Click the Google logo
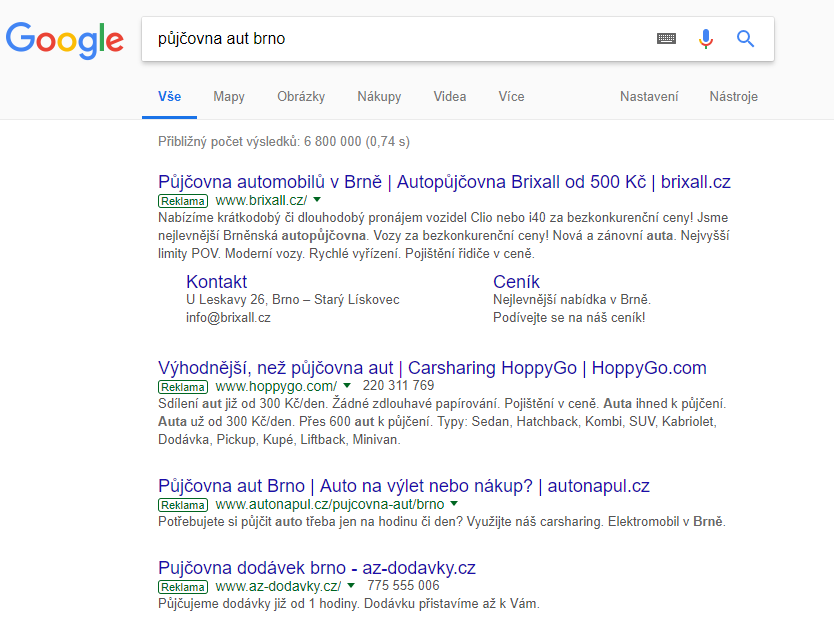Viewport: 834px width, 624px height. 64,40
